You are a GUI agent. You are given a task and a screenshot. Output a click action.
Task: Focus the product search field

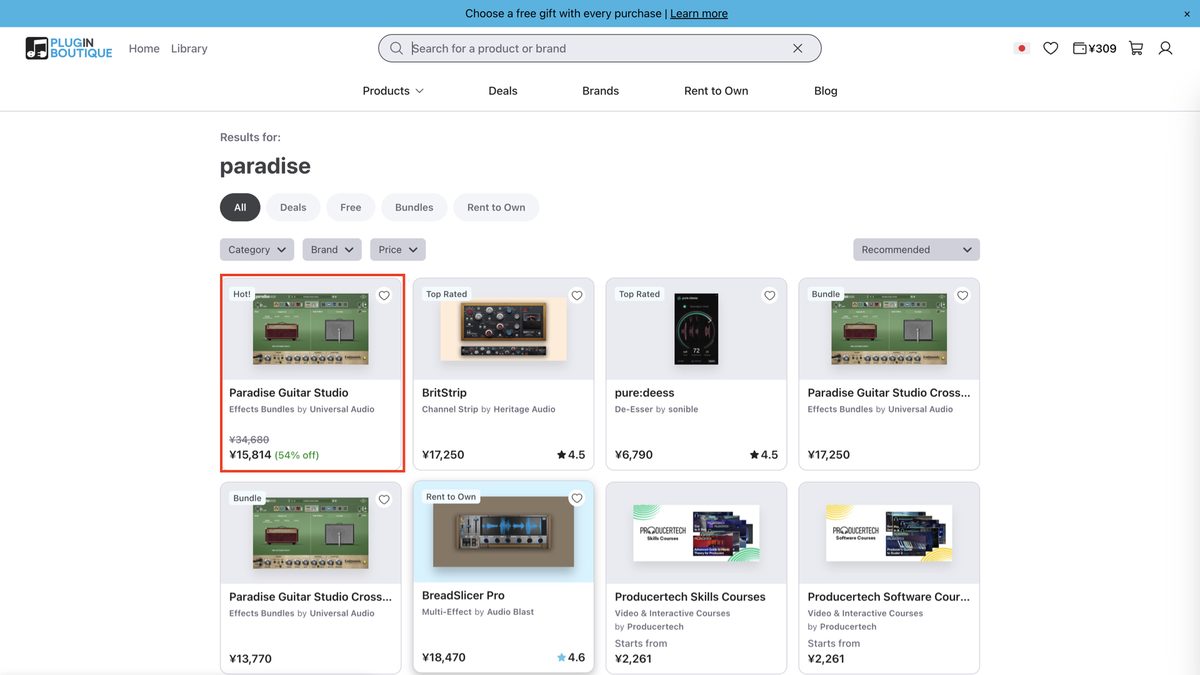[600, 48]
